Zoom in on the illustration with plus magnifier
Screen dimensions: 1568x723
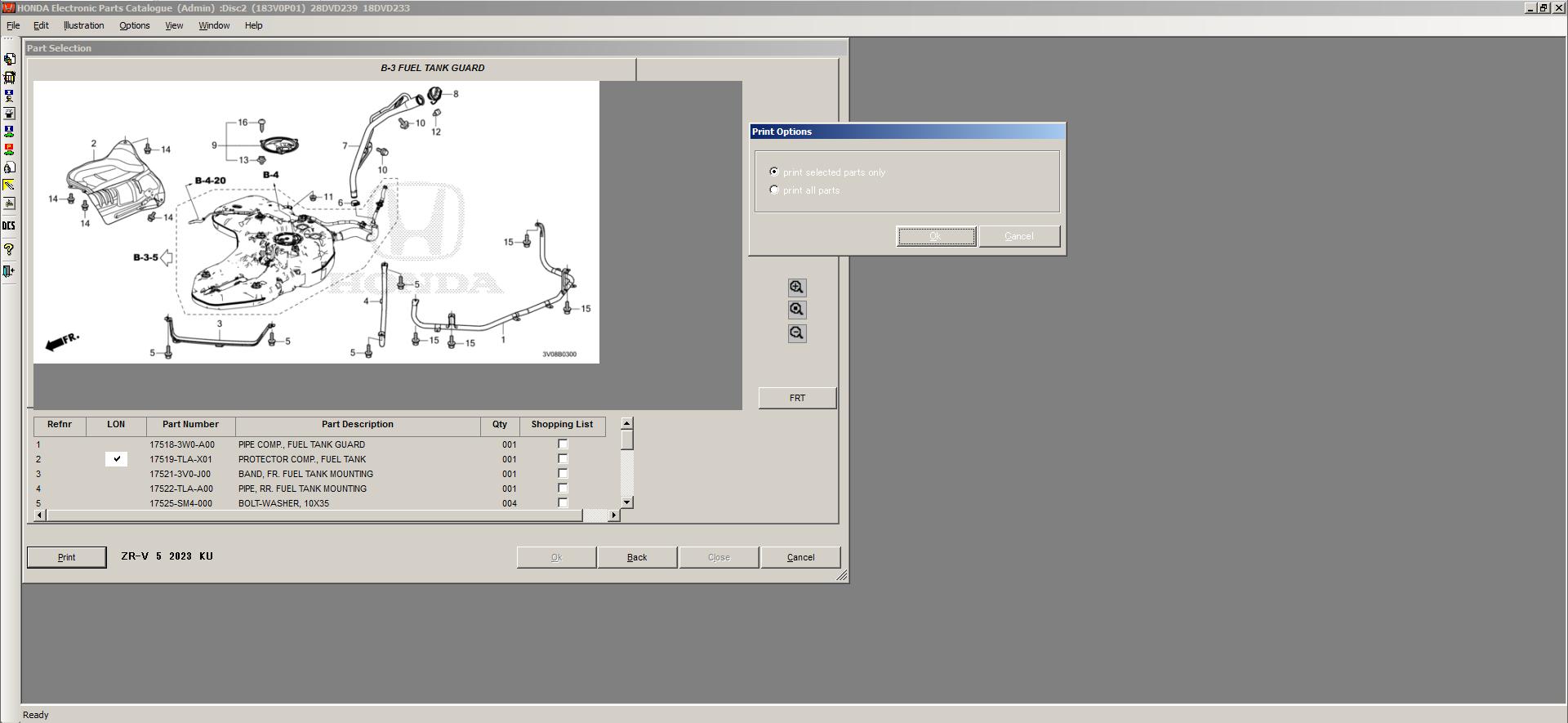tap(797, 288)
